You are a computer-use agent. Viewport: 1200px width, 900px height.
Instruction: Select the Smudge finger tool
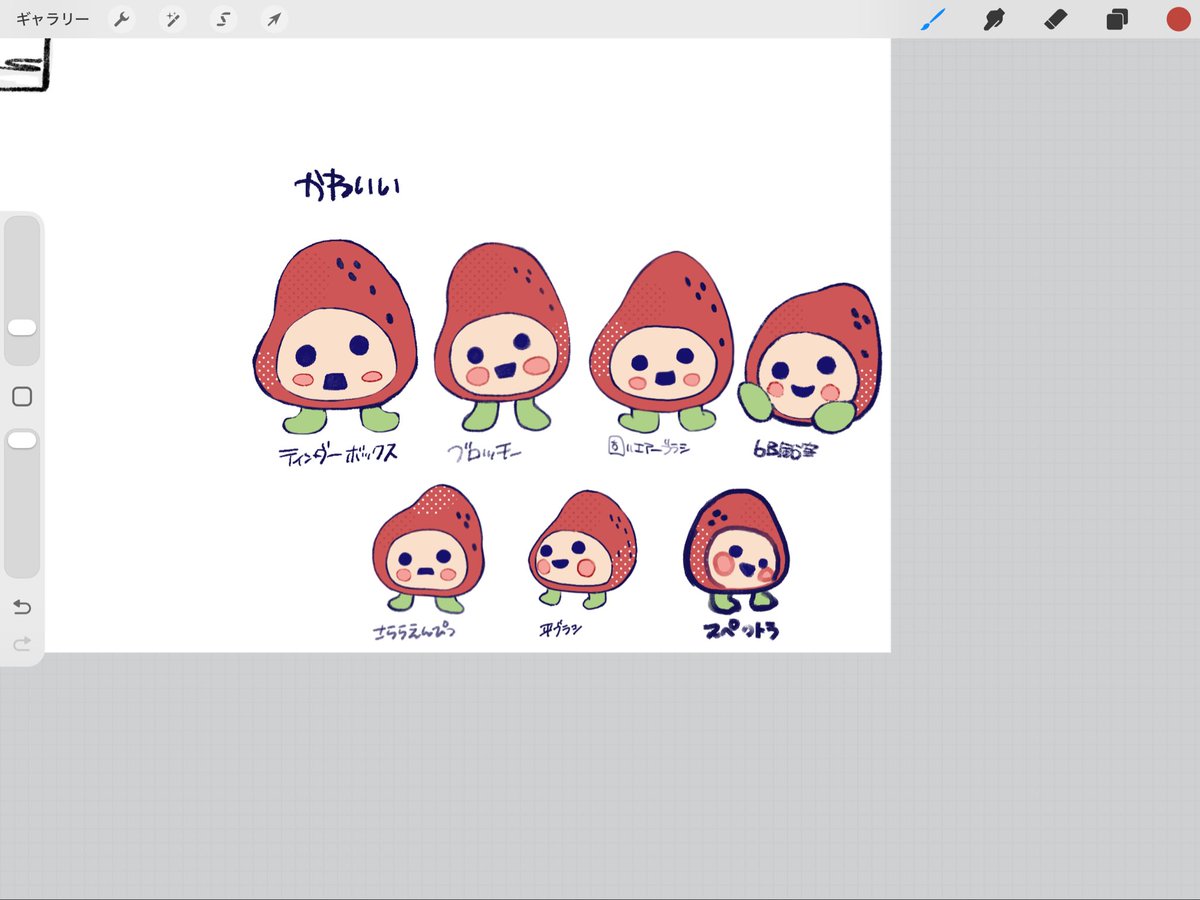[994, 19]
